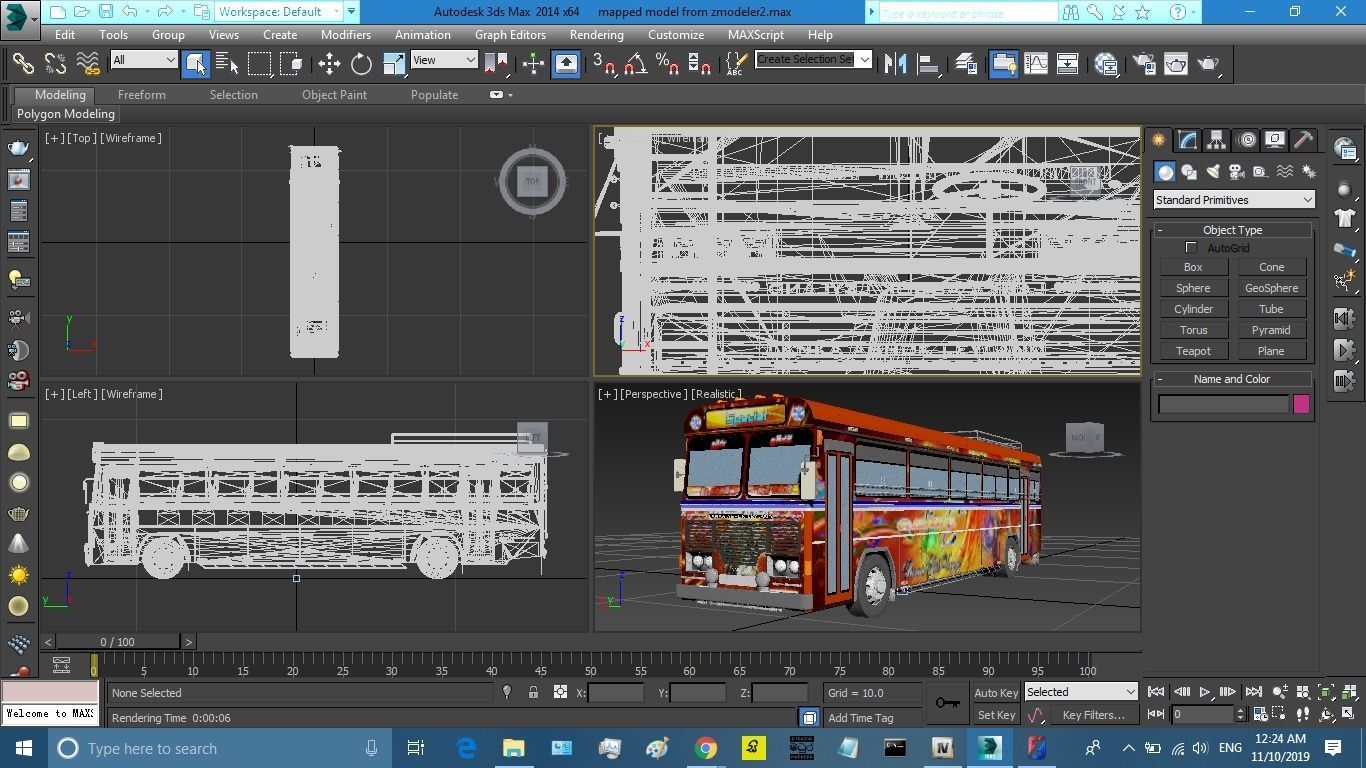Switch to the Create panel tab
This screenshot has height=768, width=1366.
(x=1159, y=140)
